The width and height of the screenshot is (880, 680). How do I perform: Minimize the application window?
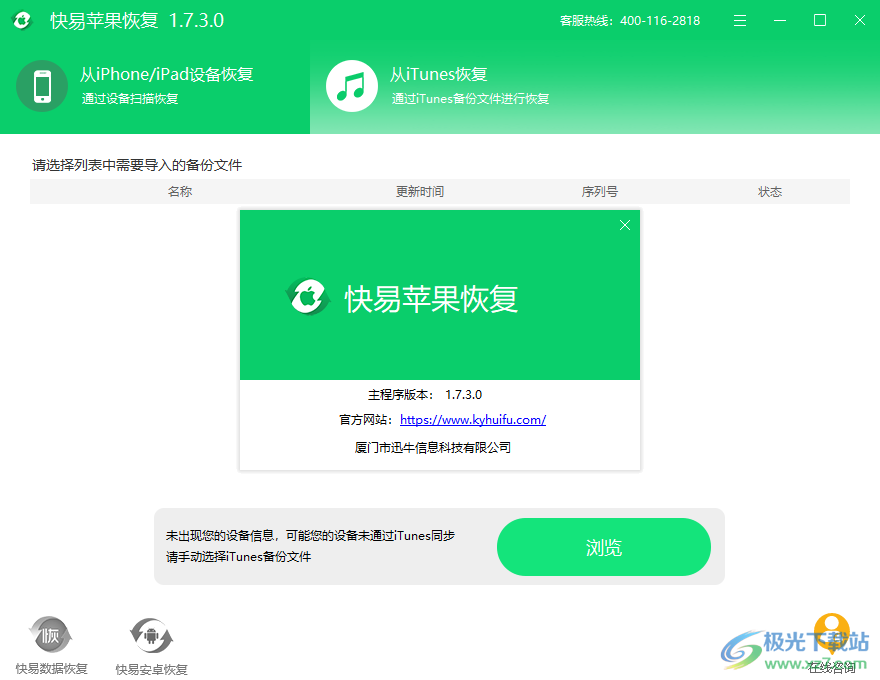780,21
